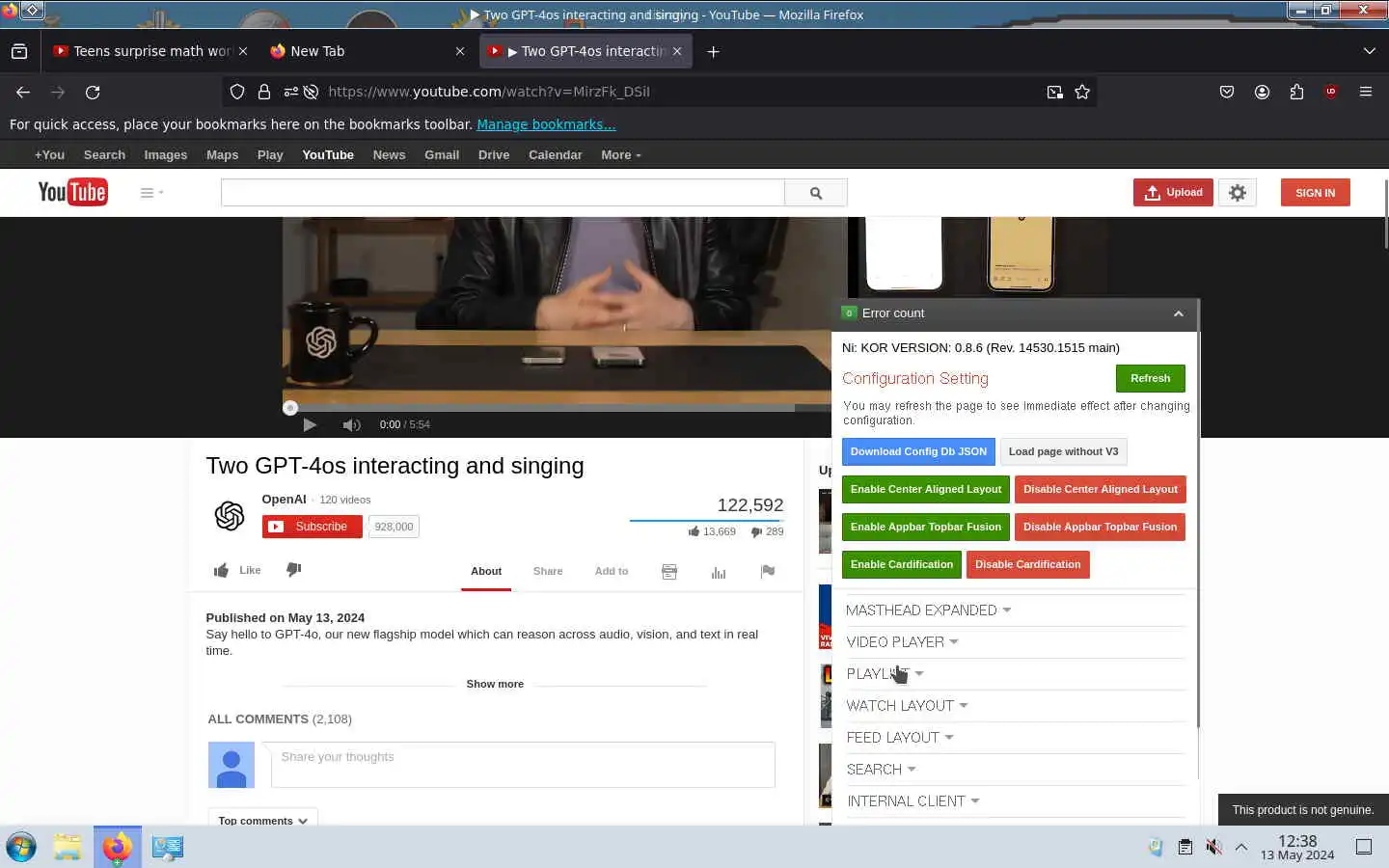Click the YouTube search field
The image size is (1389, 868).
point(503,193)
